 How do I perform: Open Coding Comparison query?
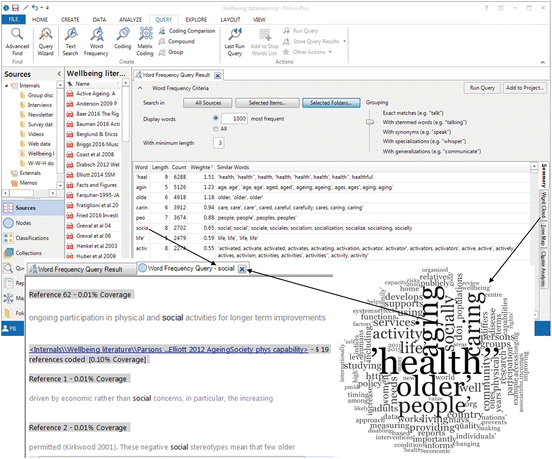click(x=187, y=31)
